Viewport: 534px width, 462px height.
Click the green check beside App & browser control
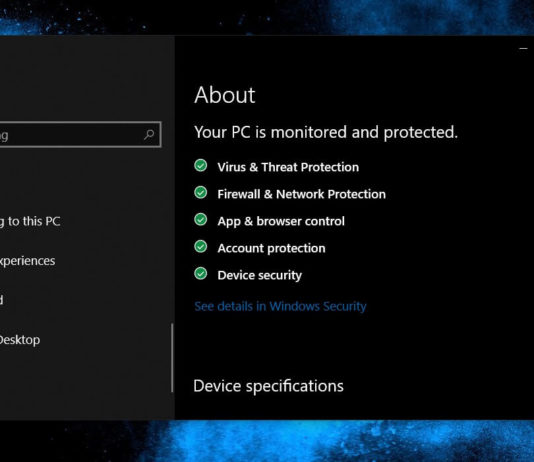[201, 220]
